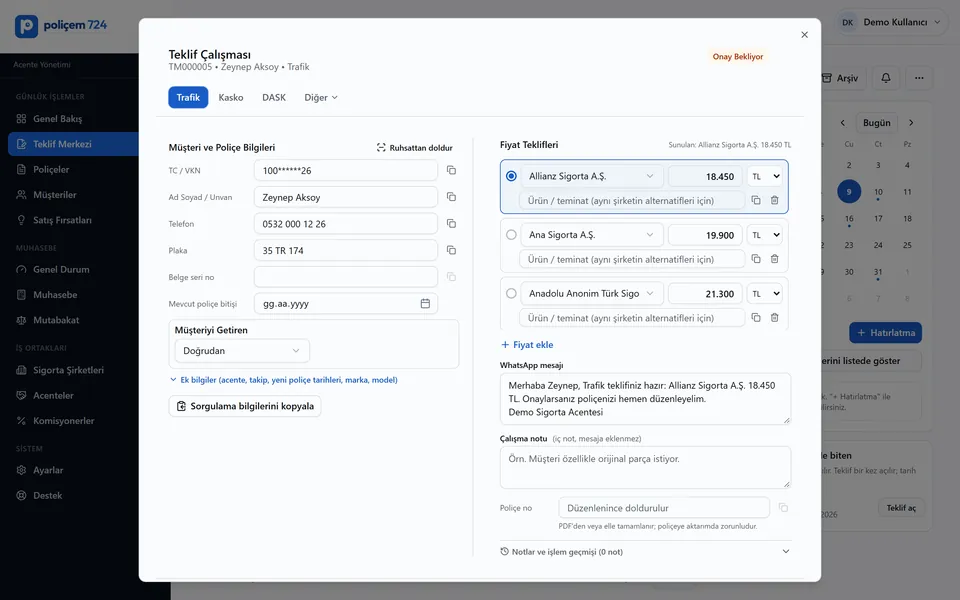Click the Hatırlatma button in background
The image size is (960, 600).
pos(885,332)
